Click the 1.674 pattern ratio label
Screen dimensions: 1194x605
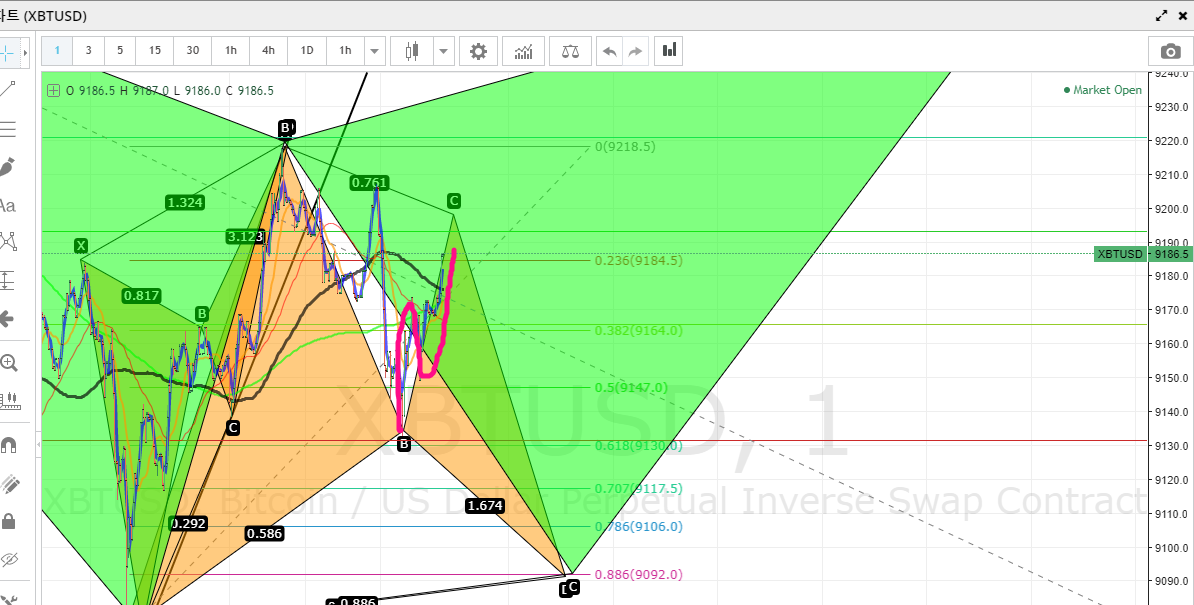pos(485,505)
